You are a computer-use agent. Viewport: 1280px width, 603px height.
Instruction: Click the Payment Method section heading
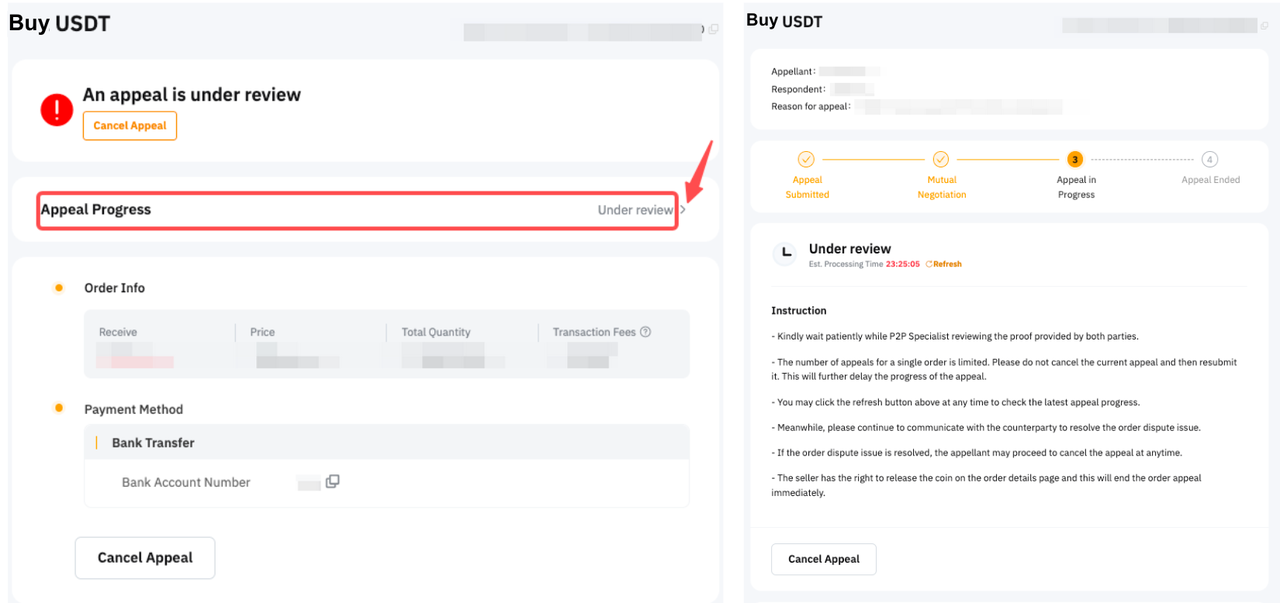click(x=133, y=409)
